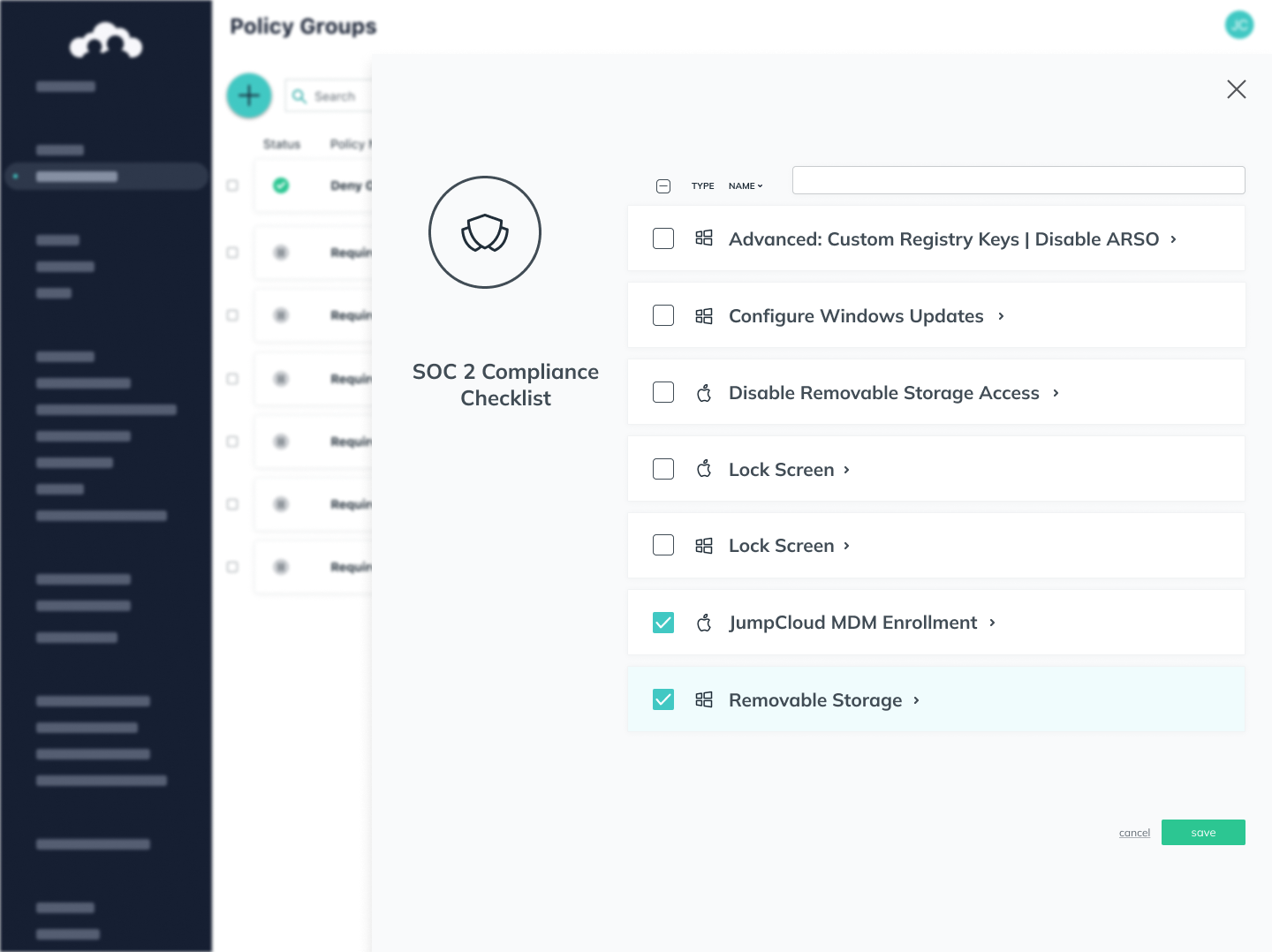Click Windows icon beside Configure Windows Updates

[x=704, y=316]
